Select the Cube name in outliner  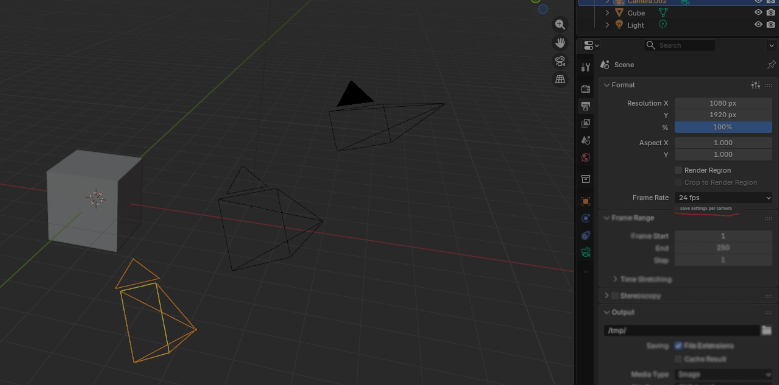coord(636,13)
